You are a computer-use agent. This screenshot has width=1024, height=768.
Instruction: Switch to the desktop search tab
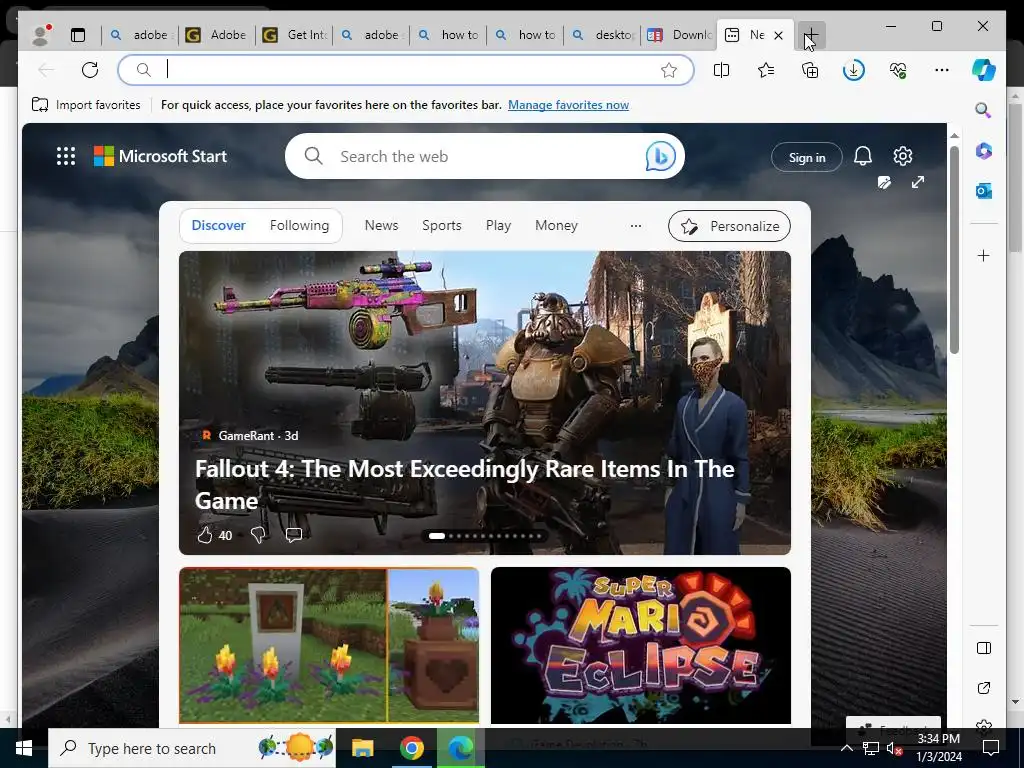click(x=602, y=35)
